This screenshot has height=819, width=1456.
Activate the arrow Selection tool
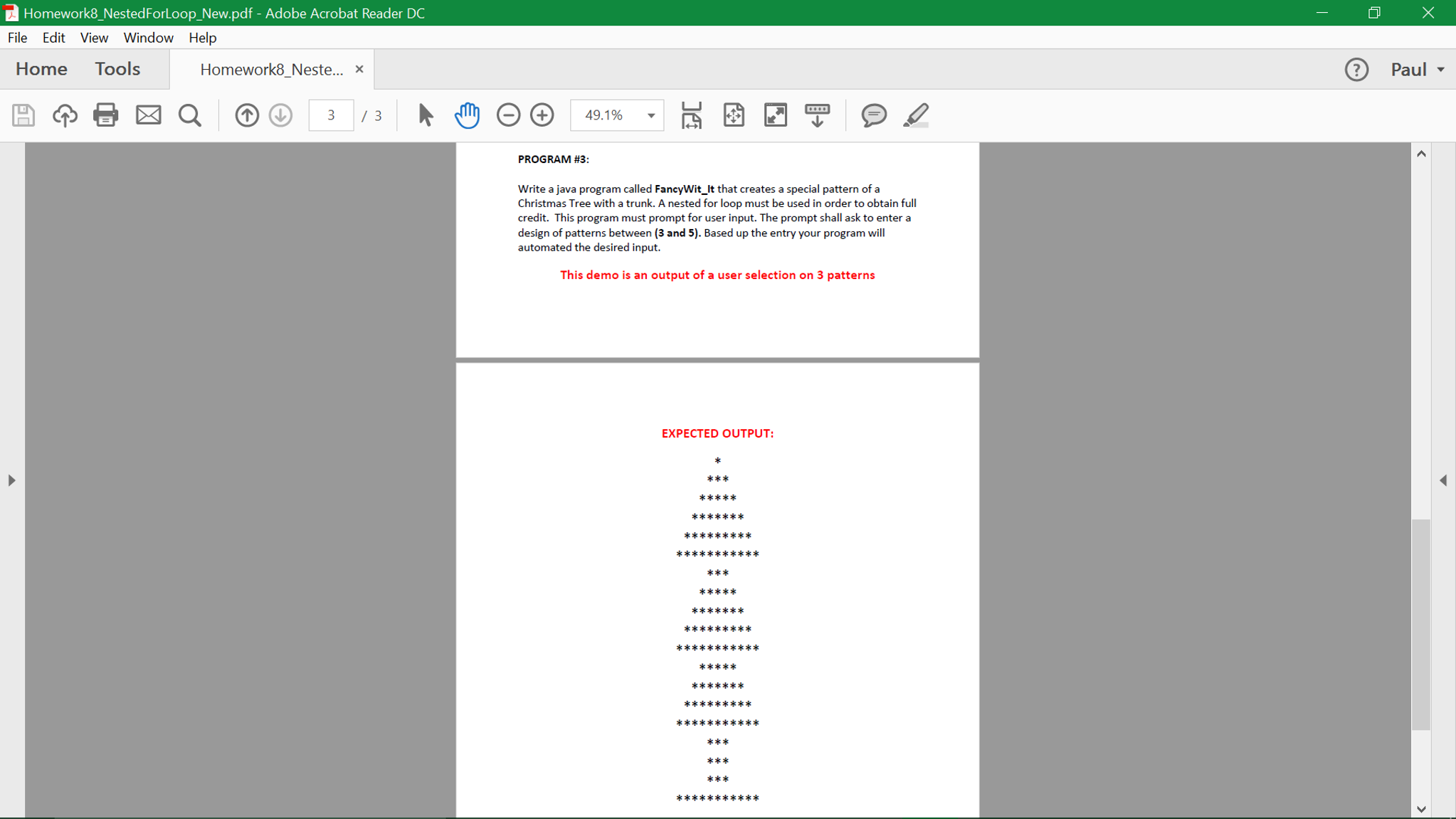(x=426, y=115)
